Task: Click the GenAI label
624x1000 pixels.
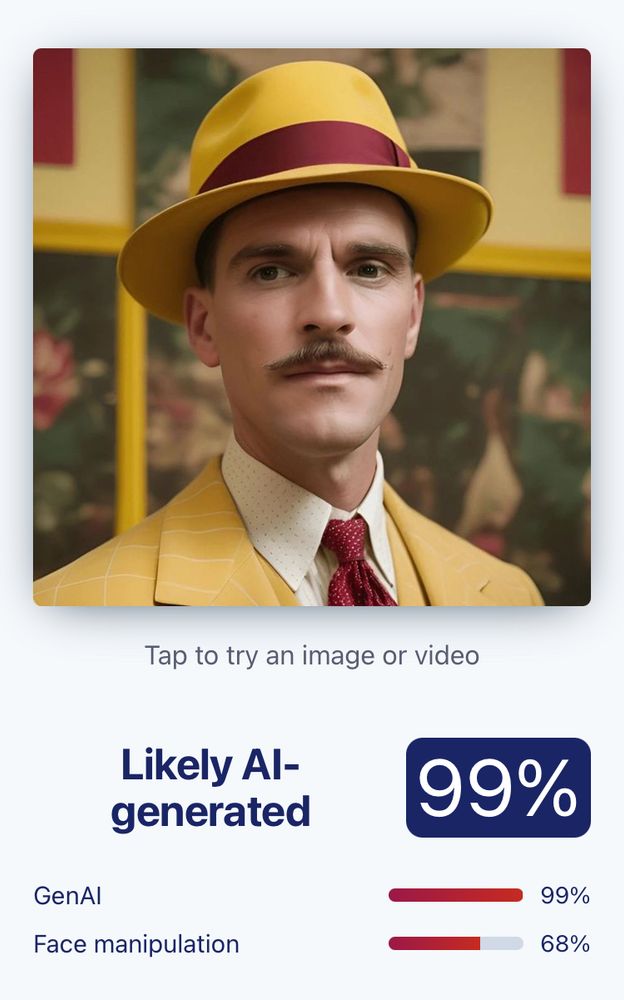Action: point(67,895)
